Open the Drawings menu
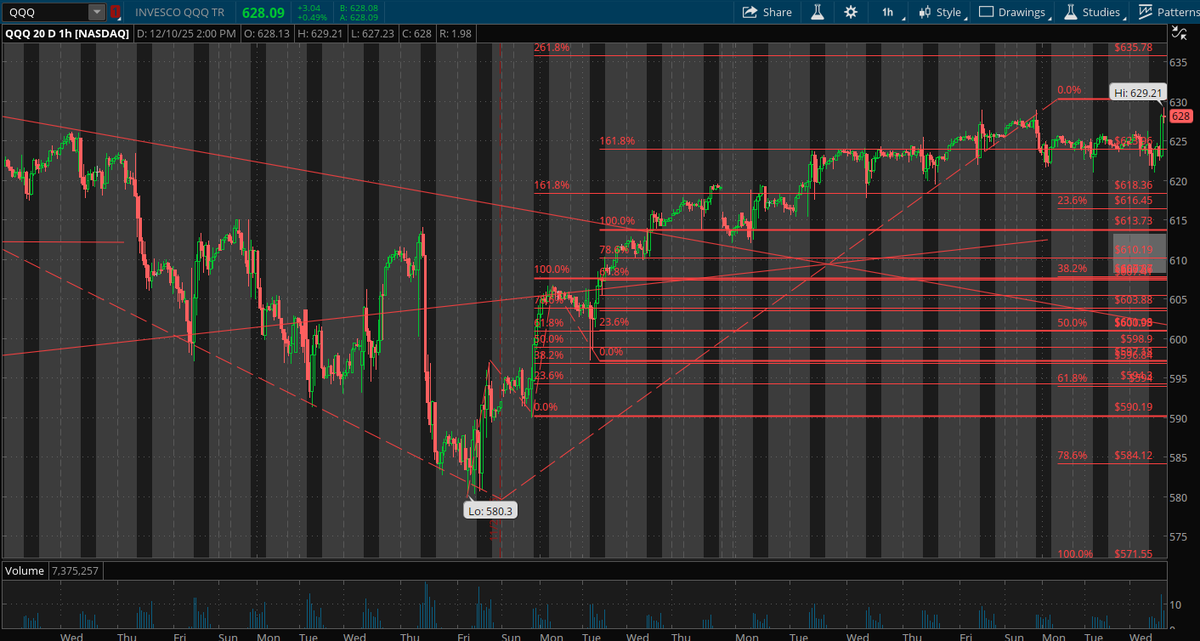Image resolution: width=1200 pixels, height=641 pixels. tap(1016, 12)
